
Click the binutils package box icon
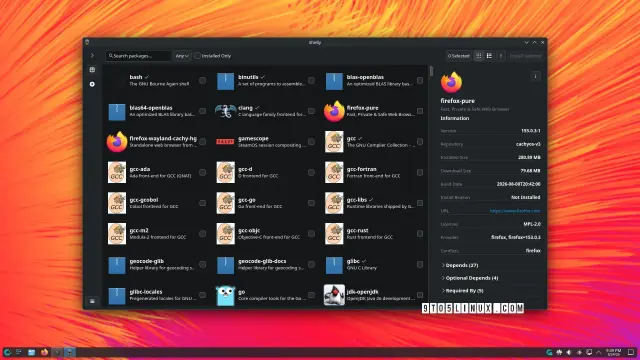pyautogui.click(x=225, y=81)
